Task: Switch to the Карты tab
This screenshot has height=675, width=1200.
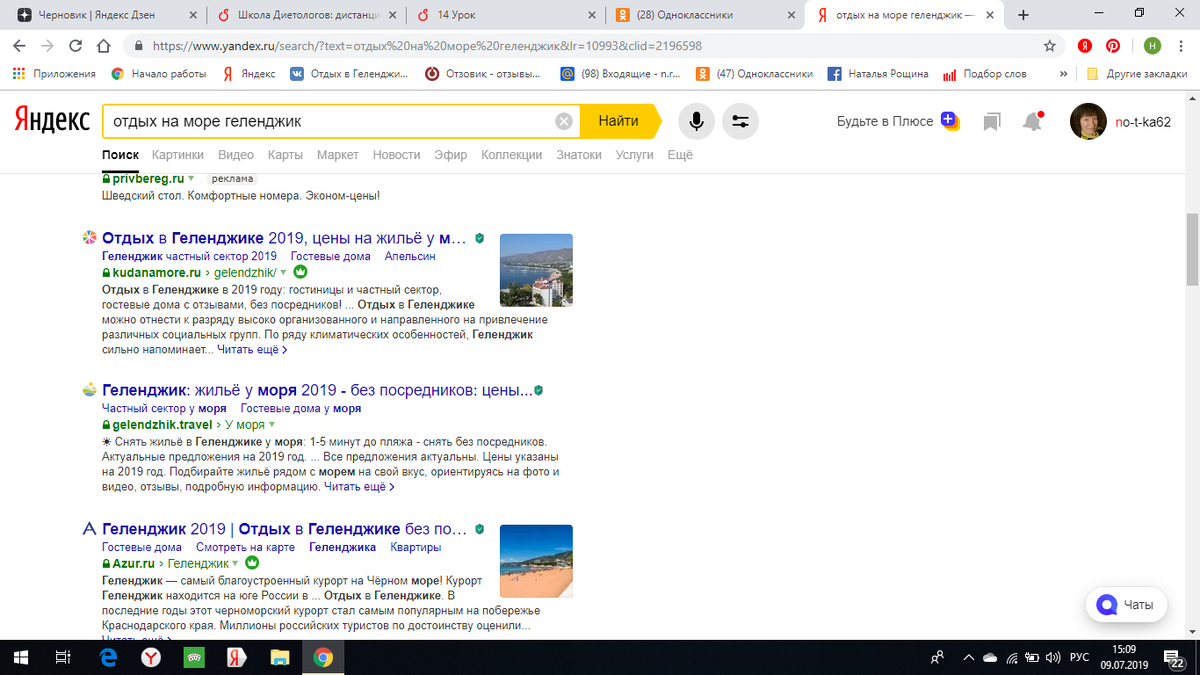Action: point(285,155)
